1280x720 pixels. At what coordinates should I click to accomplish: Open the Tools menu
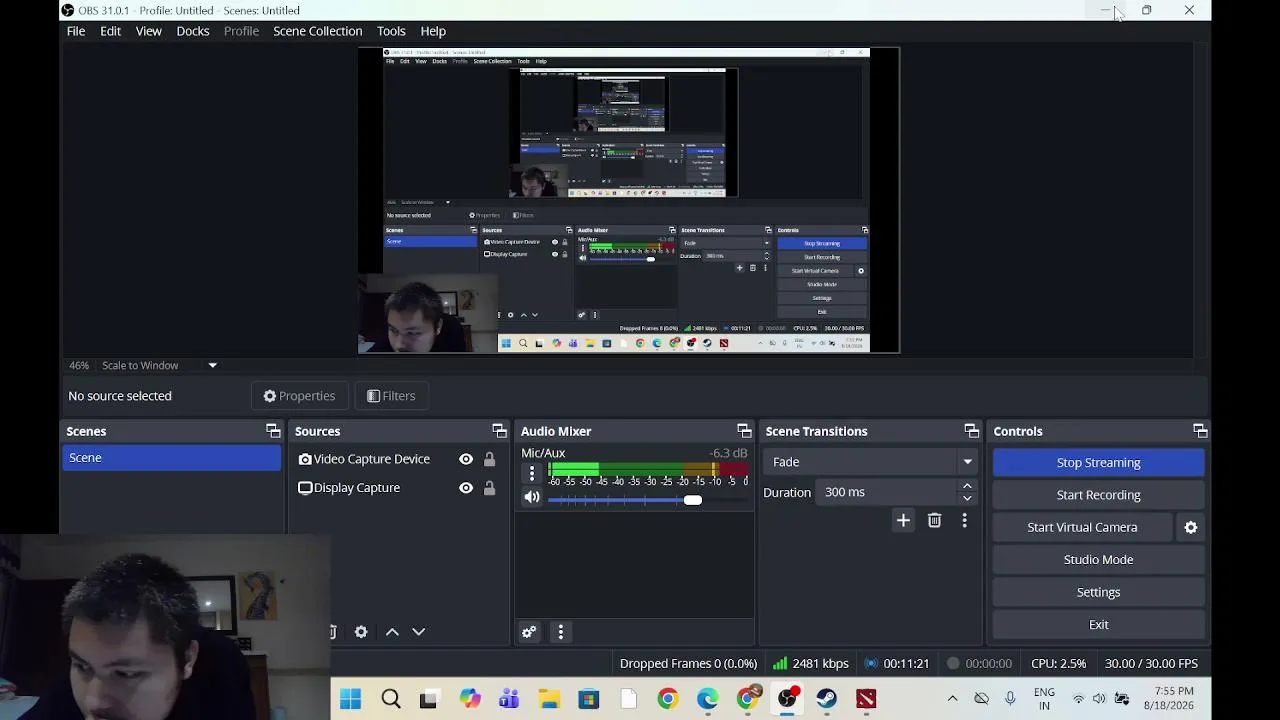pyautogui.click(x=391, y=31)
